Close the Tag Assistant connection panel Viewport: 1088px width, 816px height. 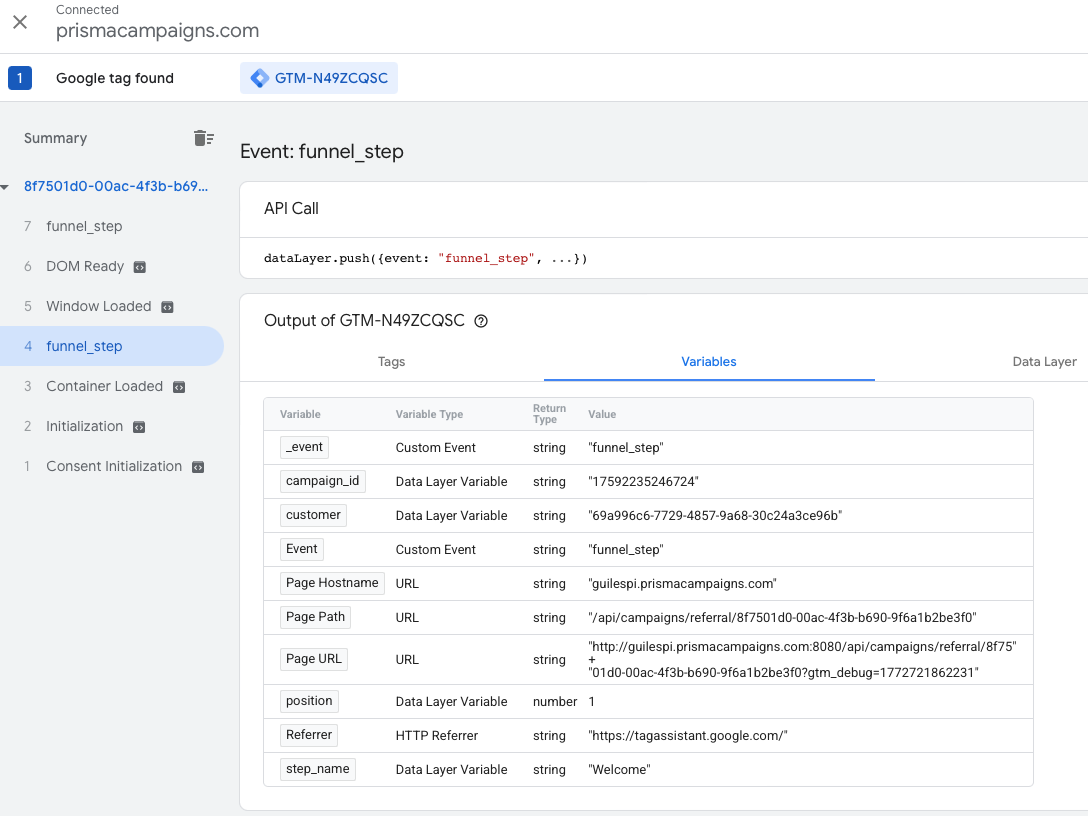(19, 22)
